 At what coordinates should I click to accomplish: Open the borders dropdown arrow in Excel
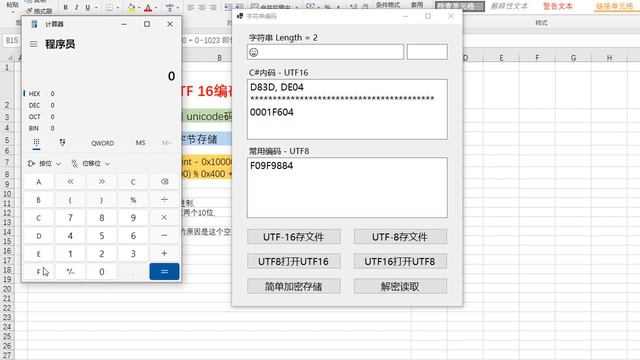[118, 7]
